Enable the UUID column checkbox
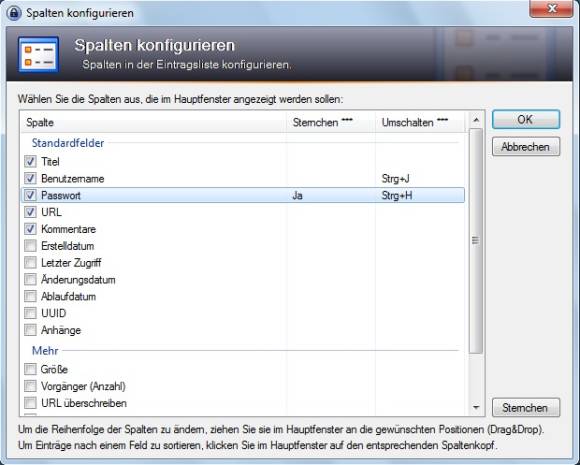Viewport: 580px width, 465px height. coord(30,313)
